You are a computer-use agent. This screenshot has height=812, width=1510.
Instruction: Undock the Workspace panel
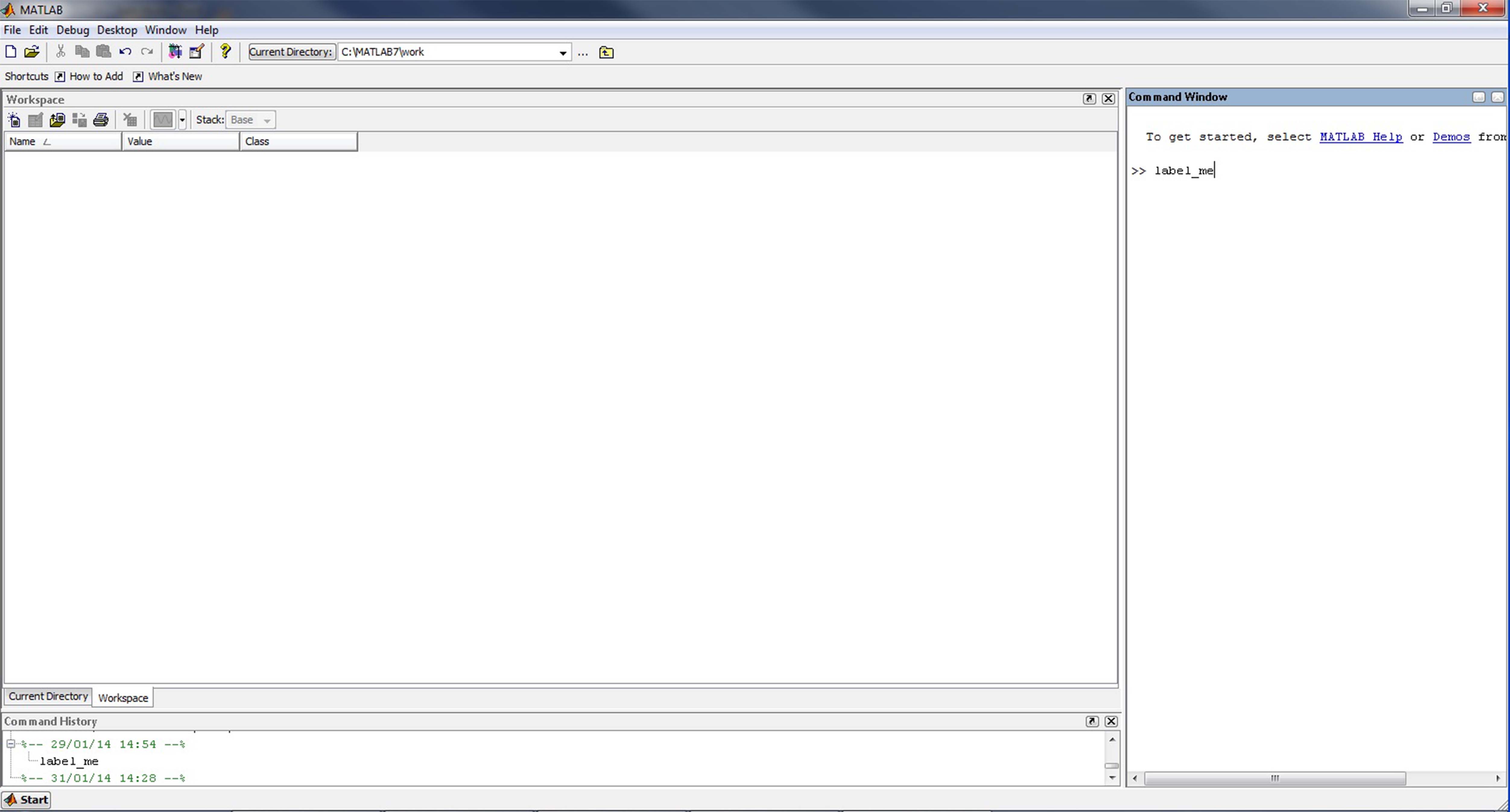[x=1089, y=99]
